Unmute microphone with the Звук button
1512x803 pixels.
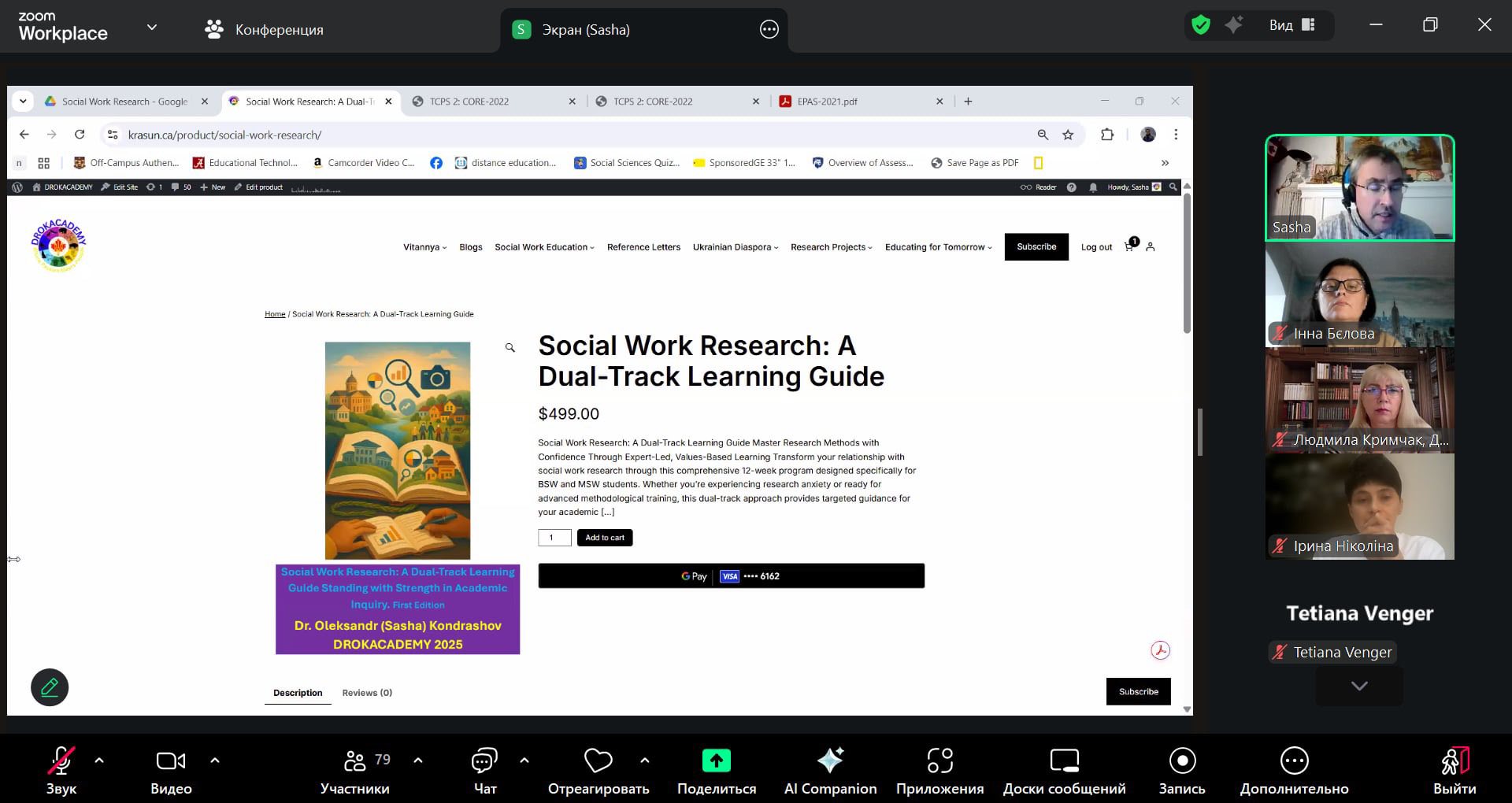tap(61, 761)
